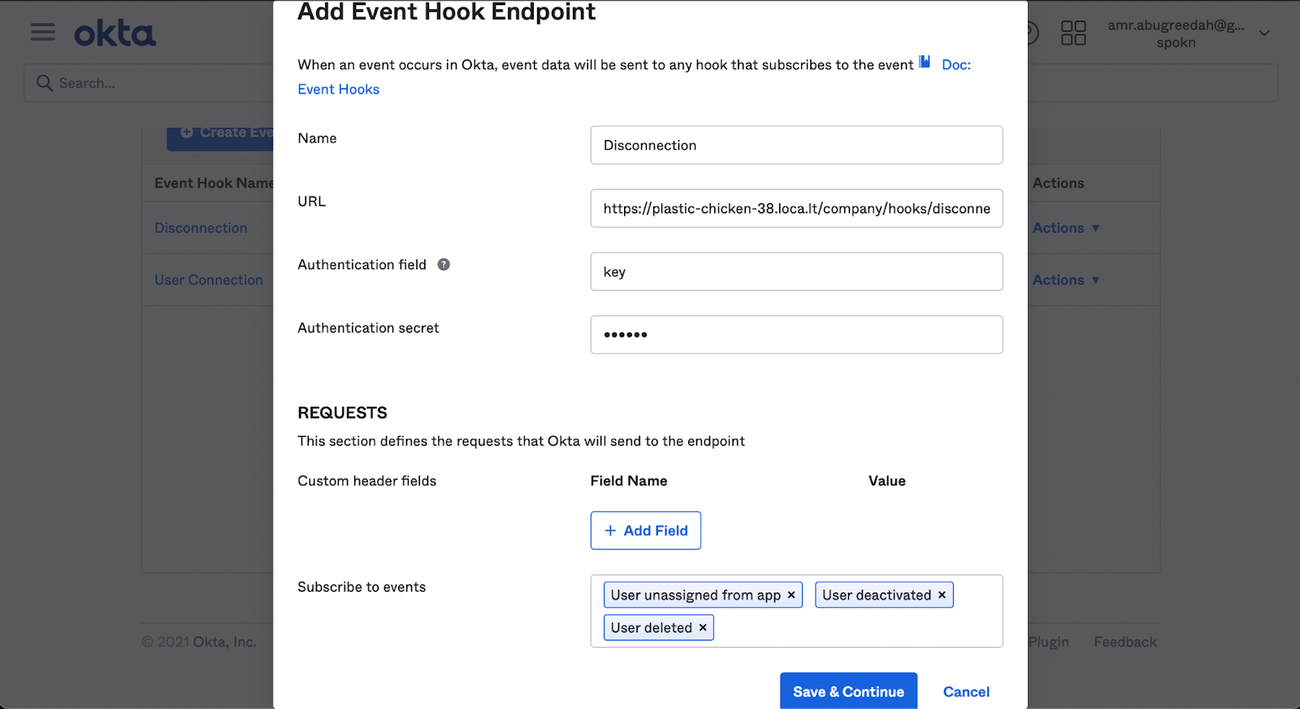Click the search magnifier icon
The image size is (1300, 709).
tap(44, 83)
